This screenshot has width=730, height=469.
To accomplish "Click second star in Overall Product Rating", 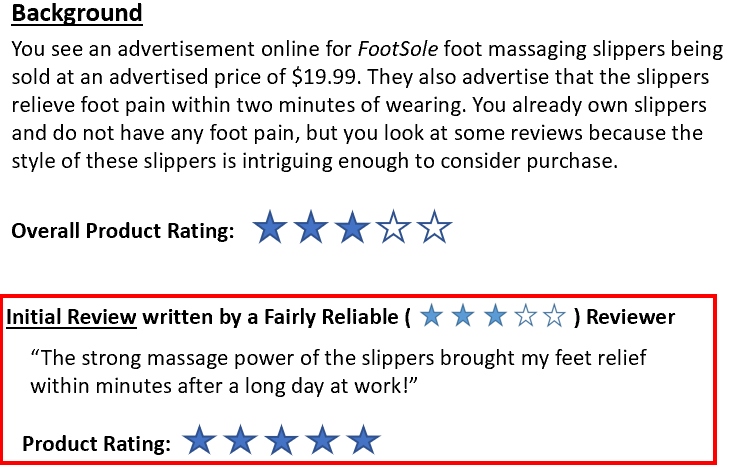I will (x=311, y=230).
